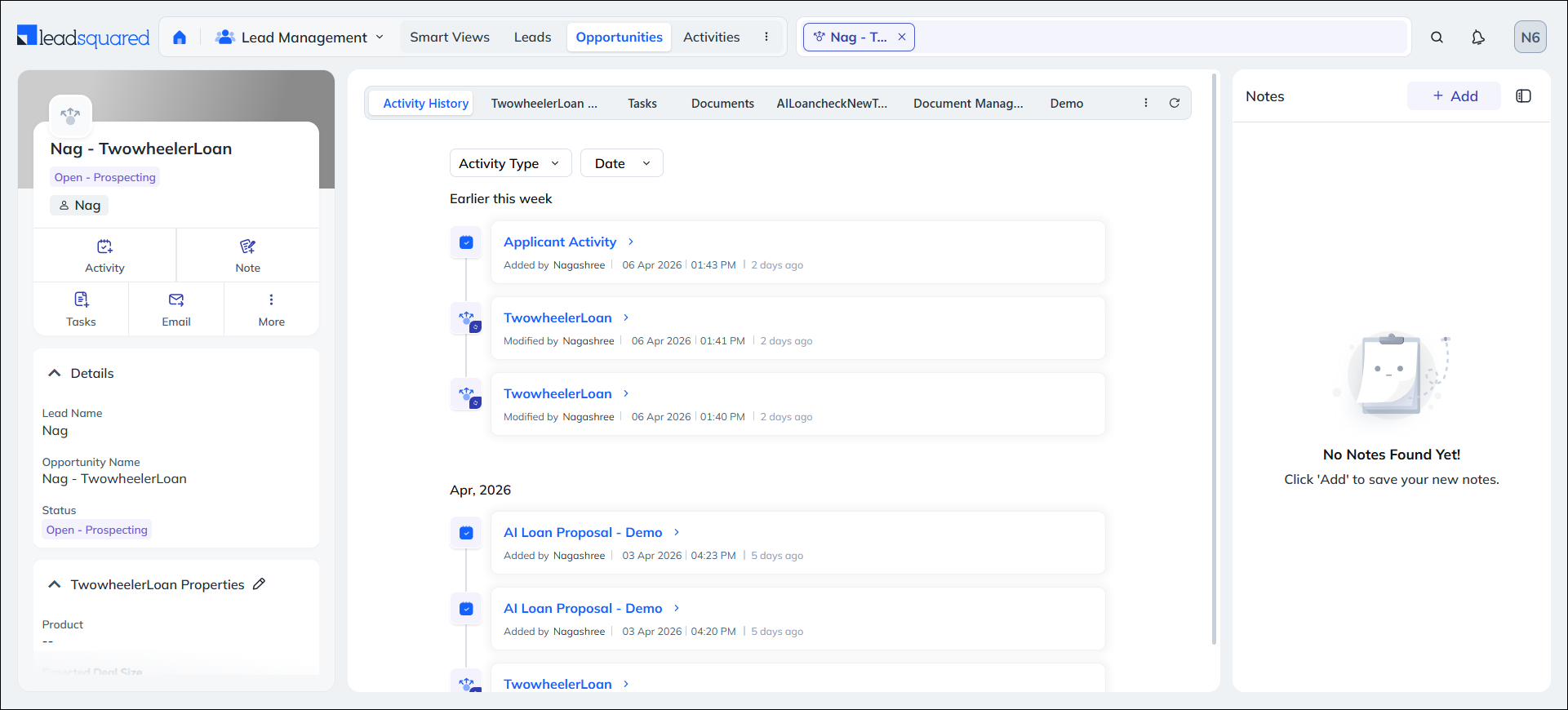Open the AI Loan Proposal - Demo entry from 04:23 PM
Viewport: 1568px width, 710px height.
coord(583,533)
